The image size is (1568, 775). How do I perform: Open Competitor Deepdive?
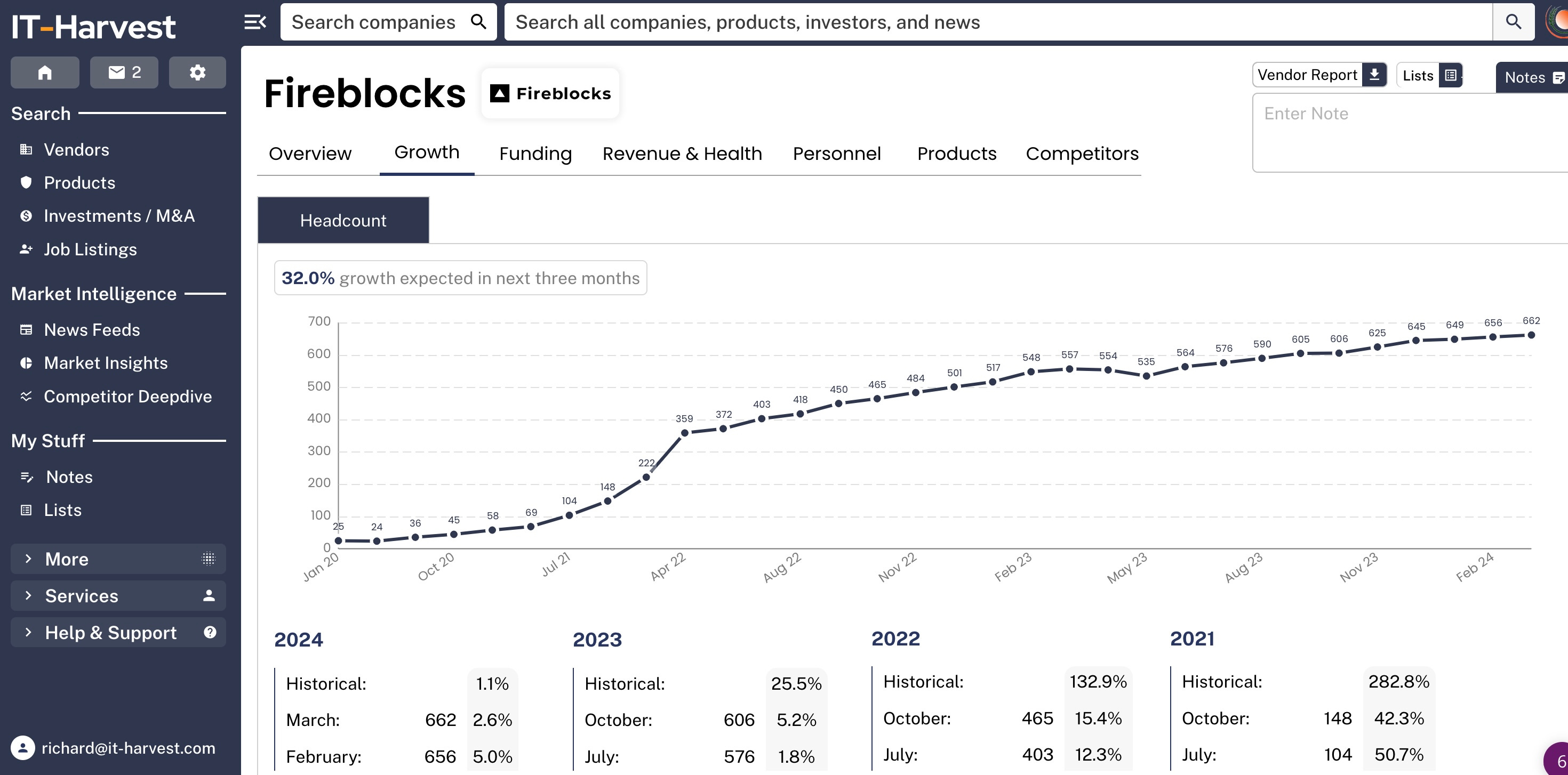point(127,397)
